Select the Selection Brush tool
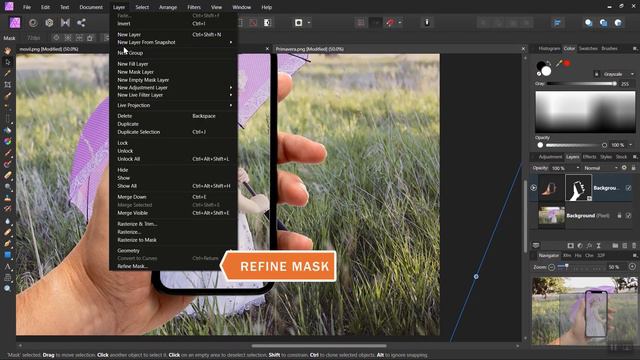This screenshot has width=640, height=360. click(x=7, y=96)
